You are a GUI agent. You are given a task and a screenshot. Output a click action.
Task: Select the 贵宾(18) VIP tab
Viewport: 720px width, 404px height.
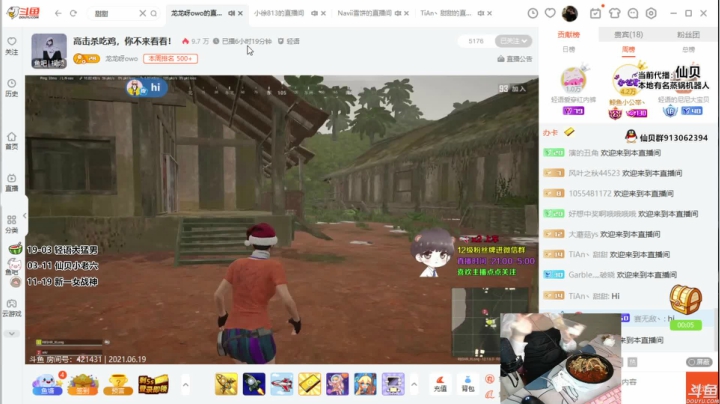pos(628,34)
